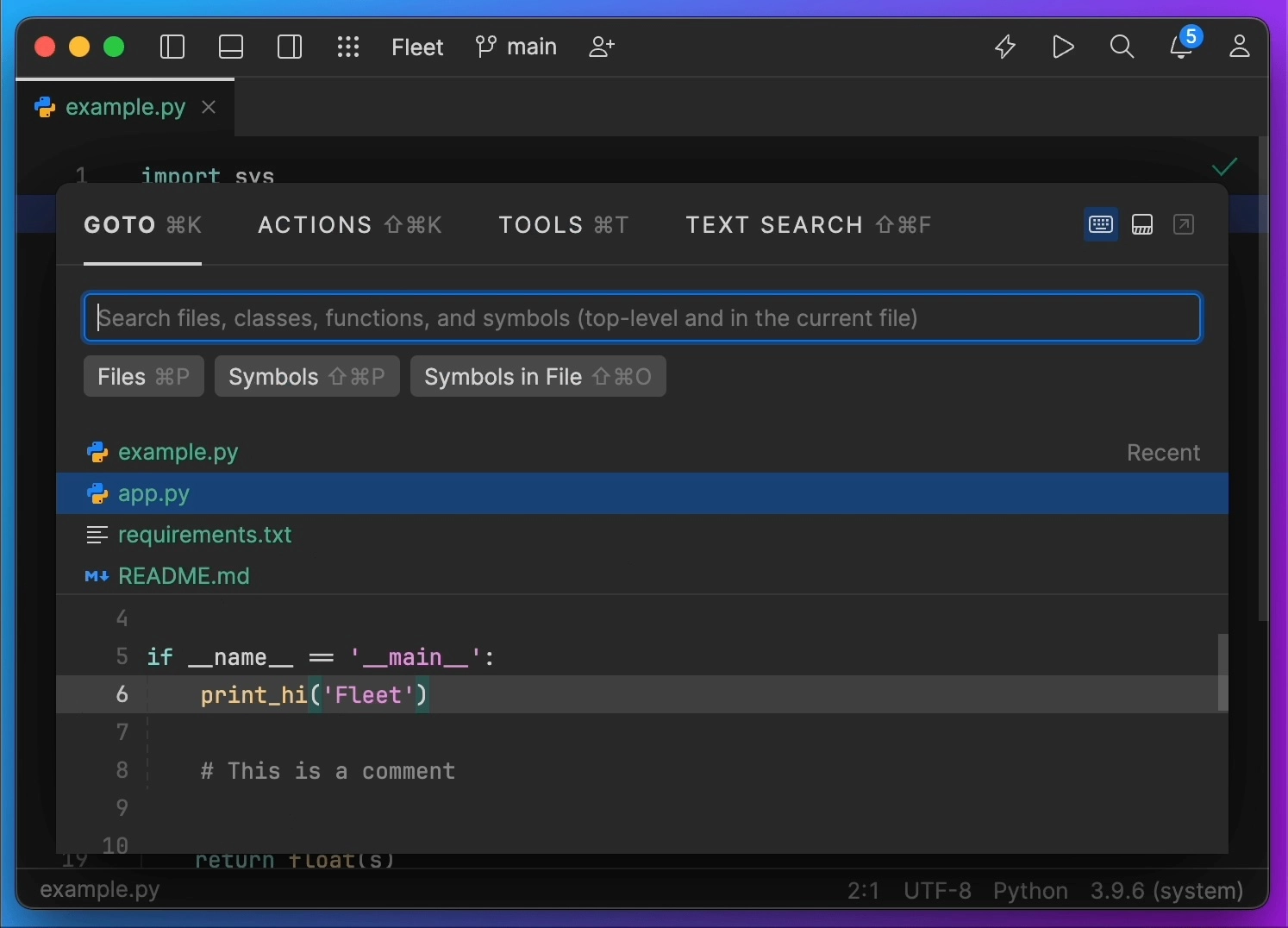Open the main branch selector

click(x=516, y=47)
